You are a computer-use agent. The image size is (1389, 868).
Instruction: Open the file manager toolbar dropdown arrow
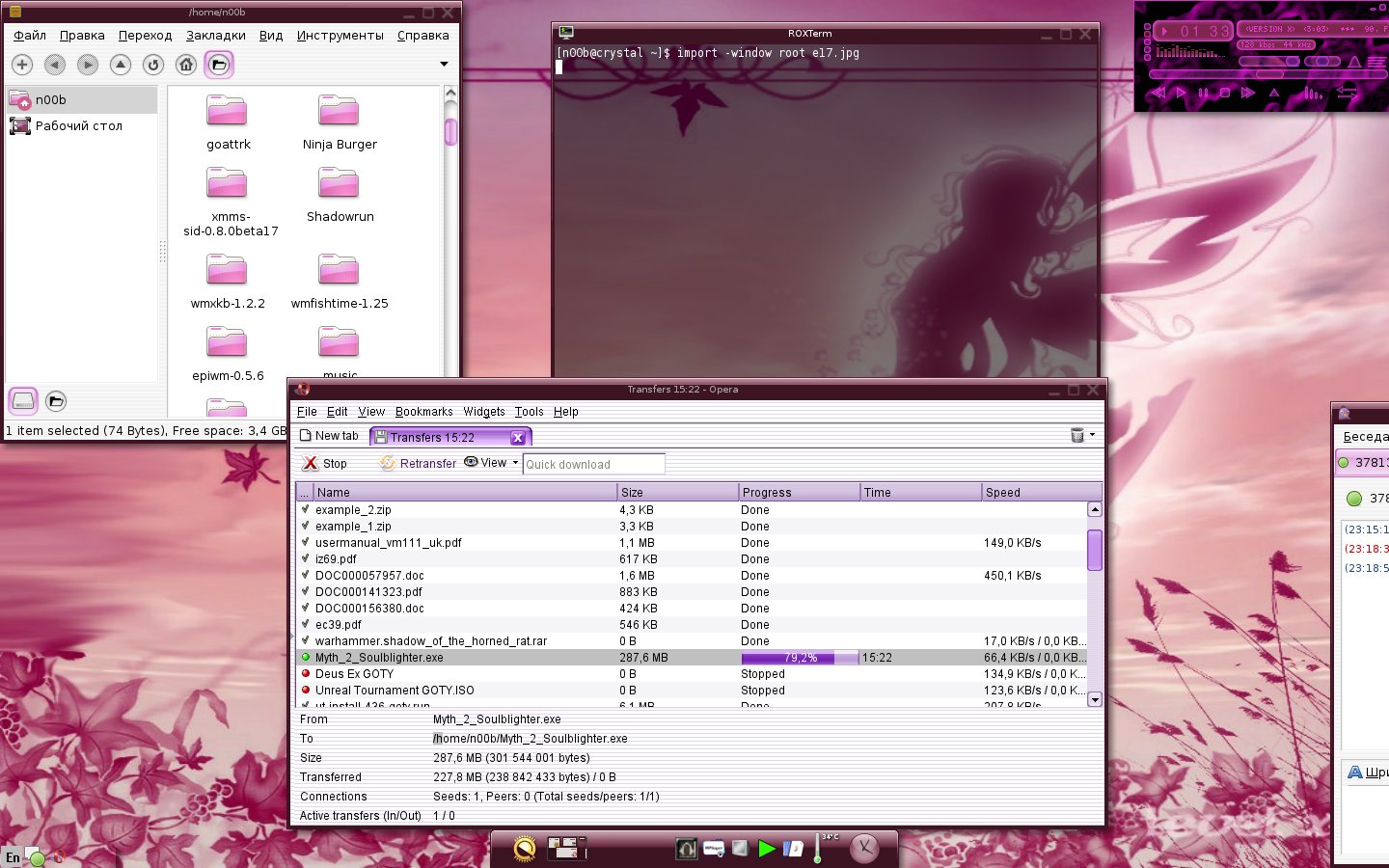pos(444,65)
